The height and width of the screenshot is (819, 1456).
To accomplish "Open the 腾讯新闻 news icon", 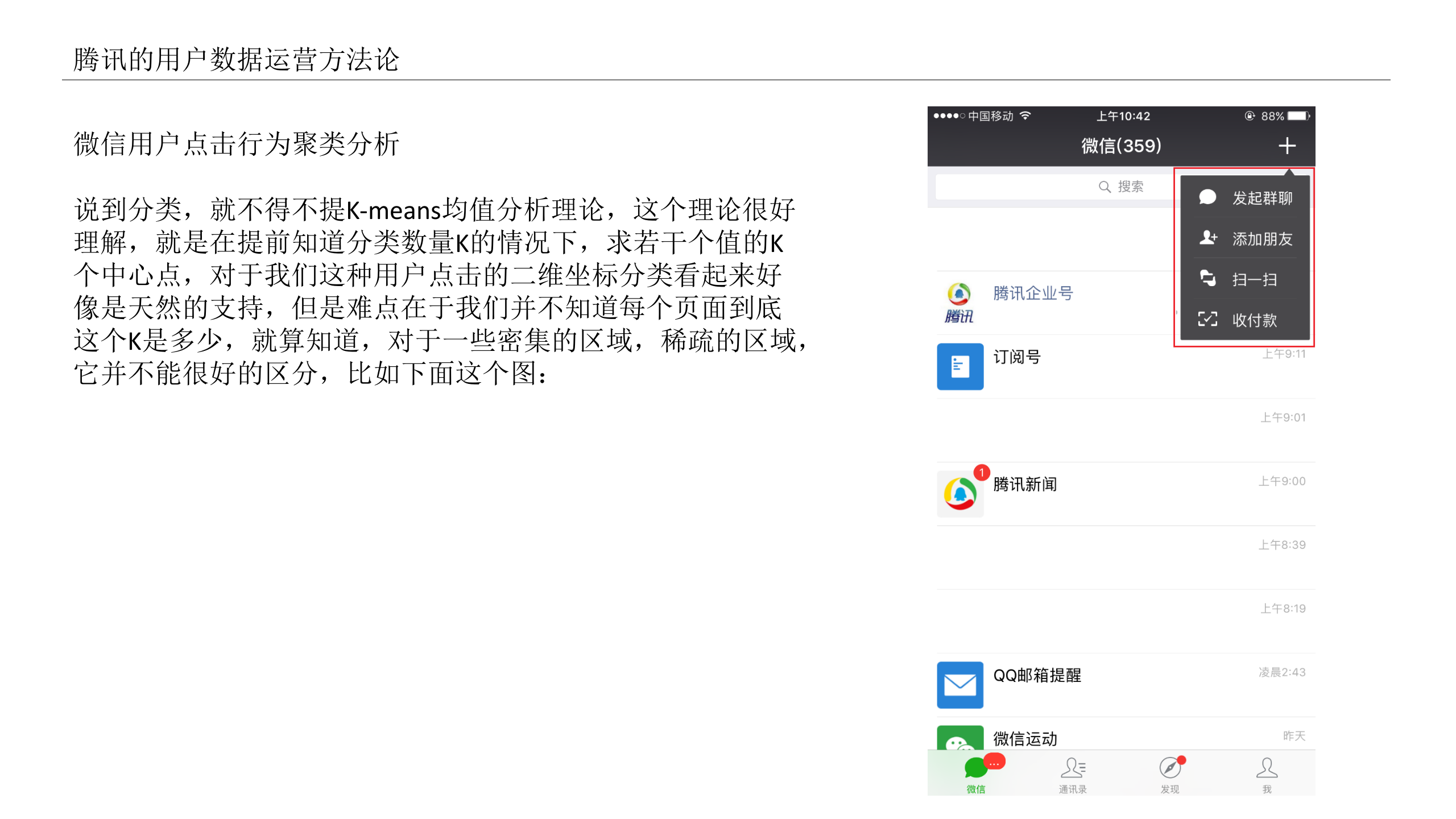I will click(959, 493).
